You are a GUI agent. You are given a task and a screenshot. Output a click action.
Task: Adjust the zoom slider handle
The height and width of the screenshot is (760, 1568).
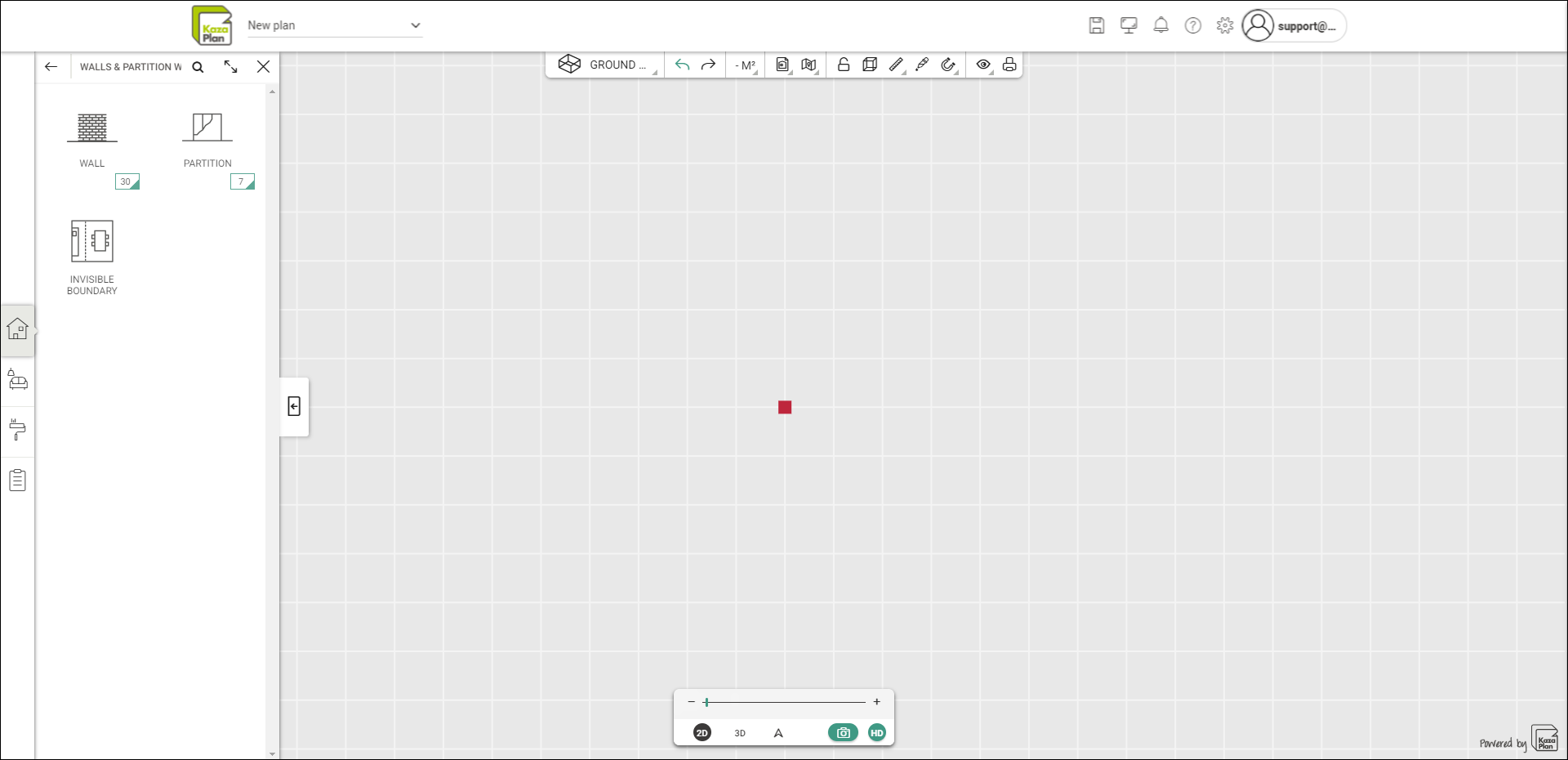click(706, 702)
